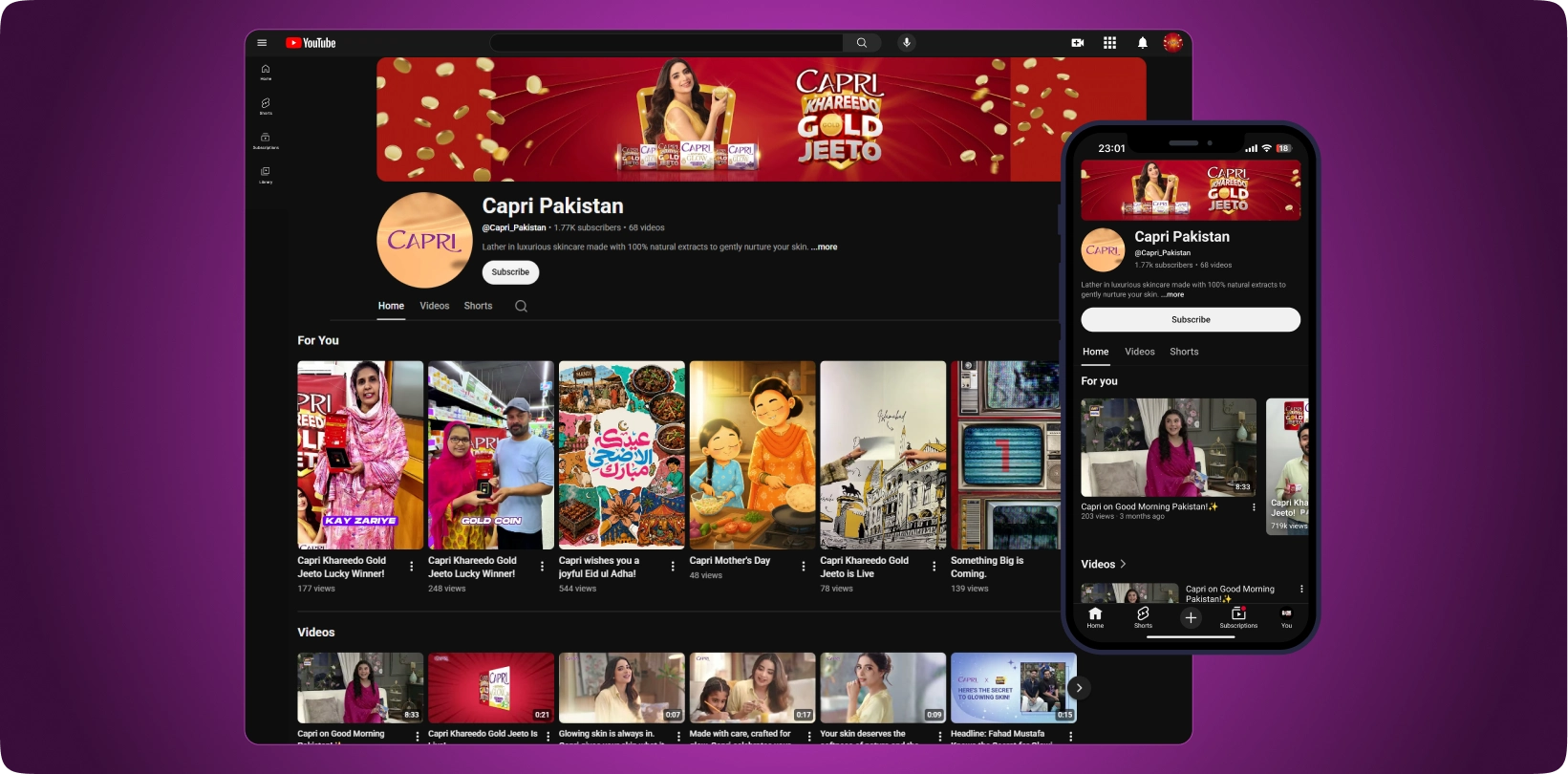Click the Capri Pakistan channel avatar

[424, 240]
